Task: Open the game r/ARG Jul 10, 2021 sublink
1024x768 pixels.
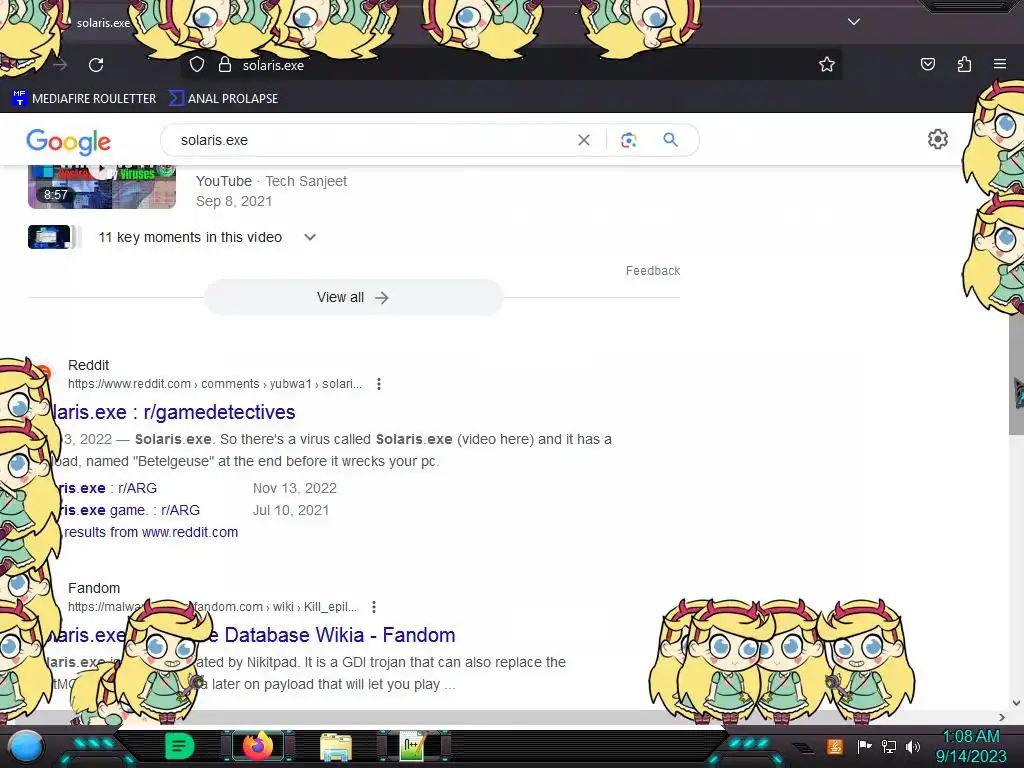Action: (x=129, y=510)
